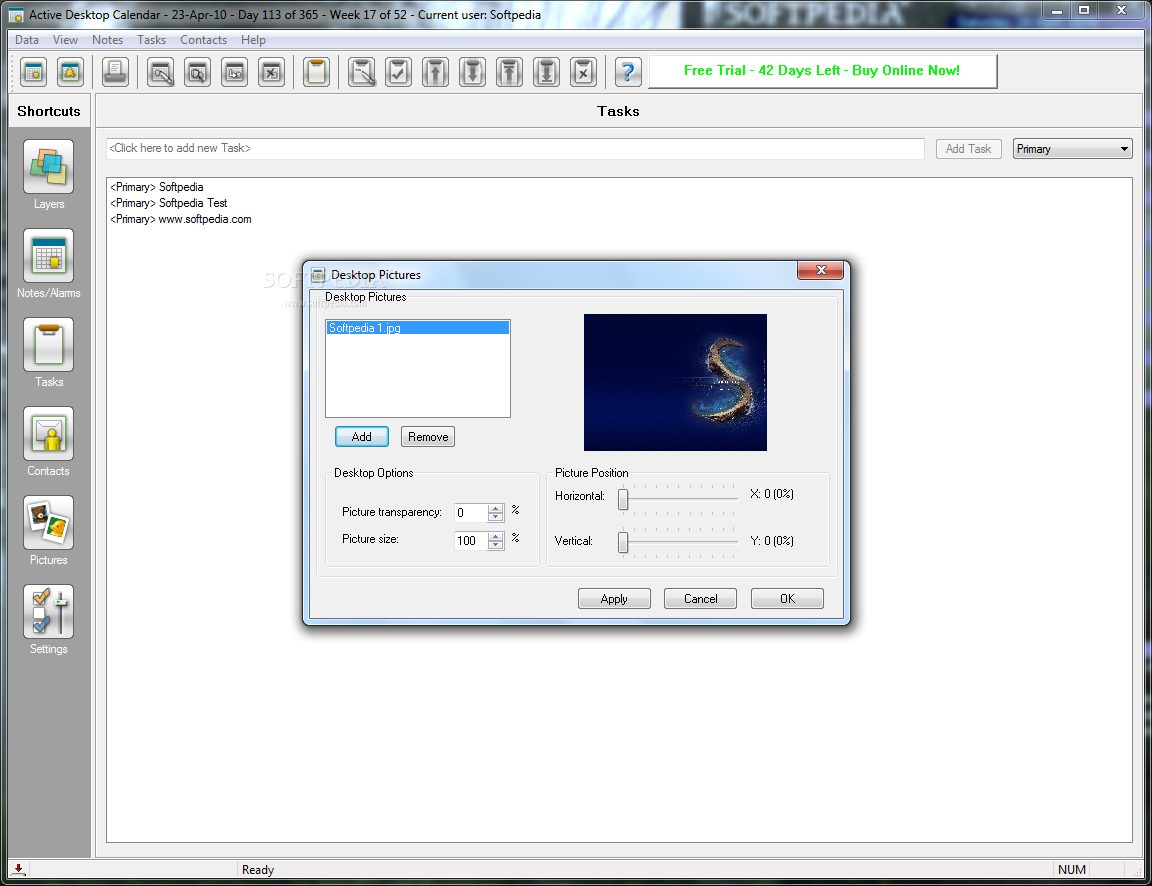Open the Contacts menu in menu bar
The width and height of the screenshot is (1152, 886).
[204, 40]
